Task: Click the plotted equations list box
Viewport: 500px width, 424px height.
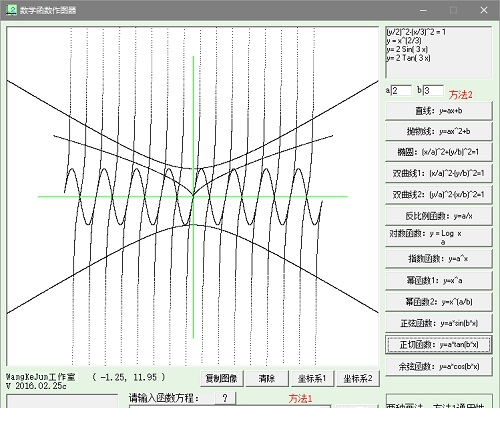Action: (439, 52)
